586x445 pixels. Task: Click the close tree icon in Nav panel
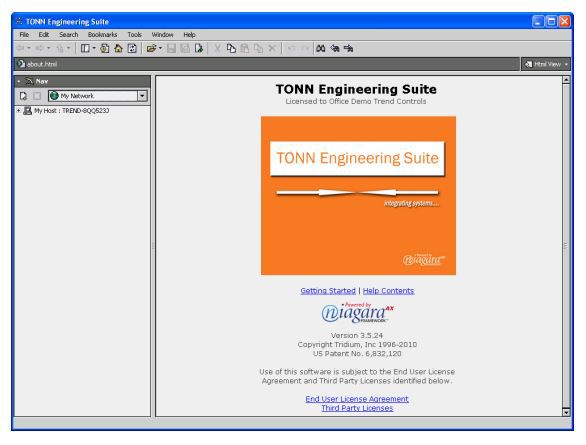[37, 96]
